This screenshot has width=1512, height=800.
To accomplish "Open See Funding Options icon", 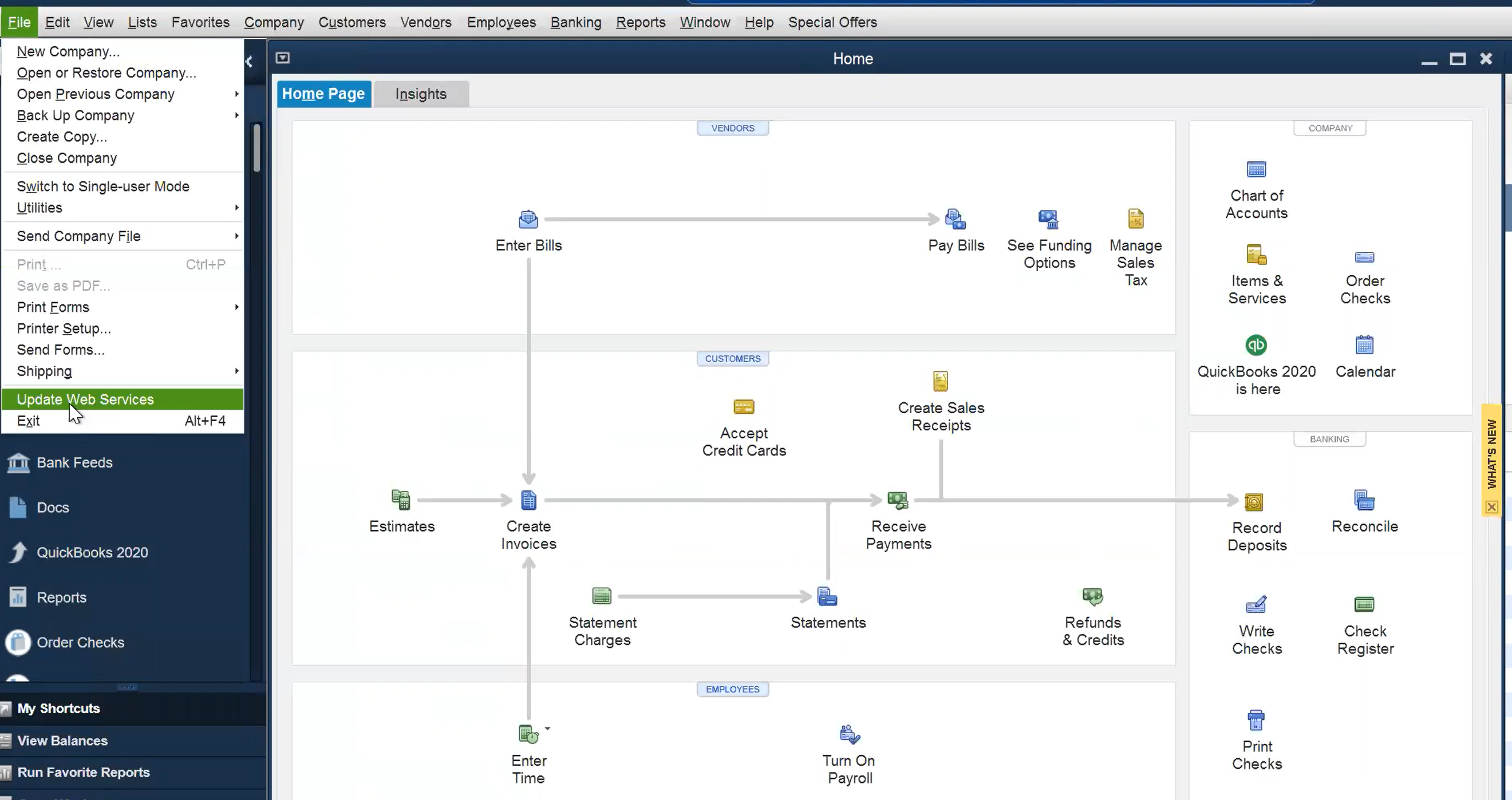I will [1048, 219].
